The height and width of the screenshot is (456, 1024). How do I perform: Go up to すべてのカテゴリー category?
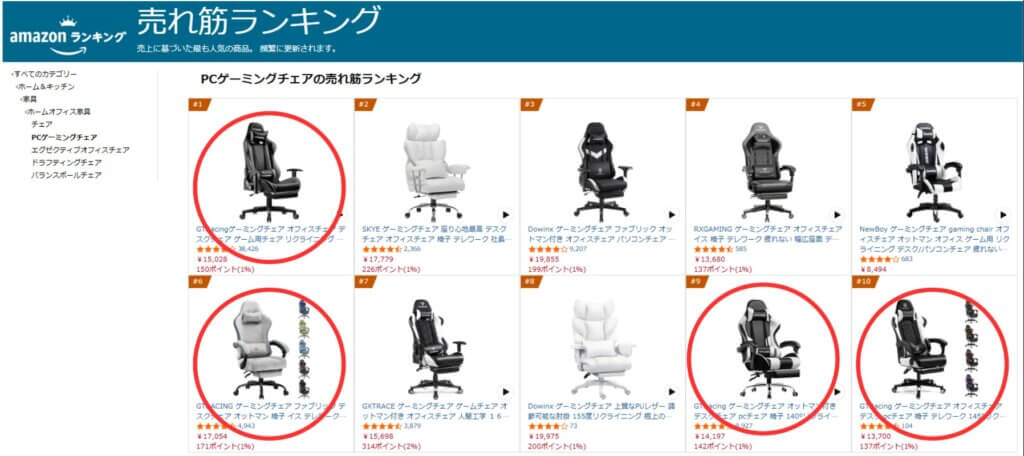pyautogui.click(x=44, y=74)
